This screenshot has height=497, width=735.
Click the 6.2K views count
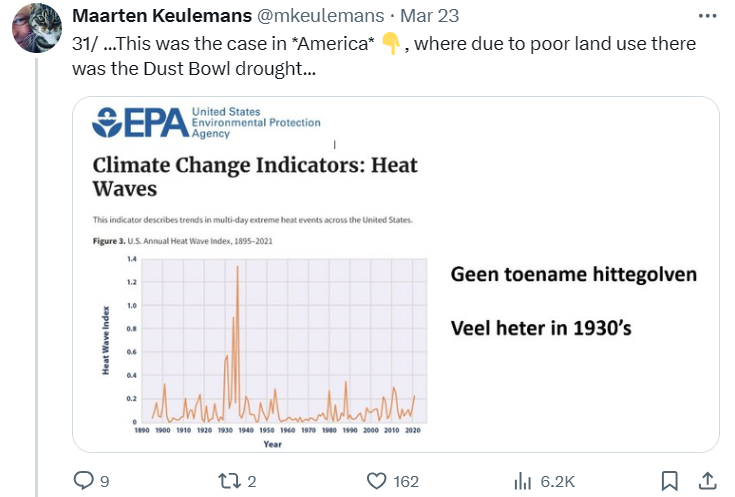pyautogui.click(x=558, y=482)
